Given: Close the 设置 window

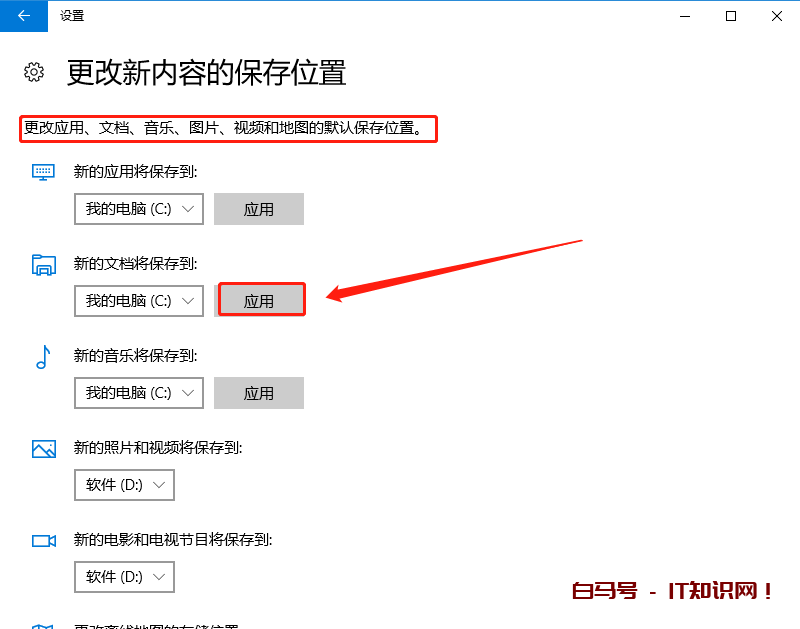Looking at the screenshot, I should (777, 15).
